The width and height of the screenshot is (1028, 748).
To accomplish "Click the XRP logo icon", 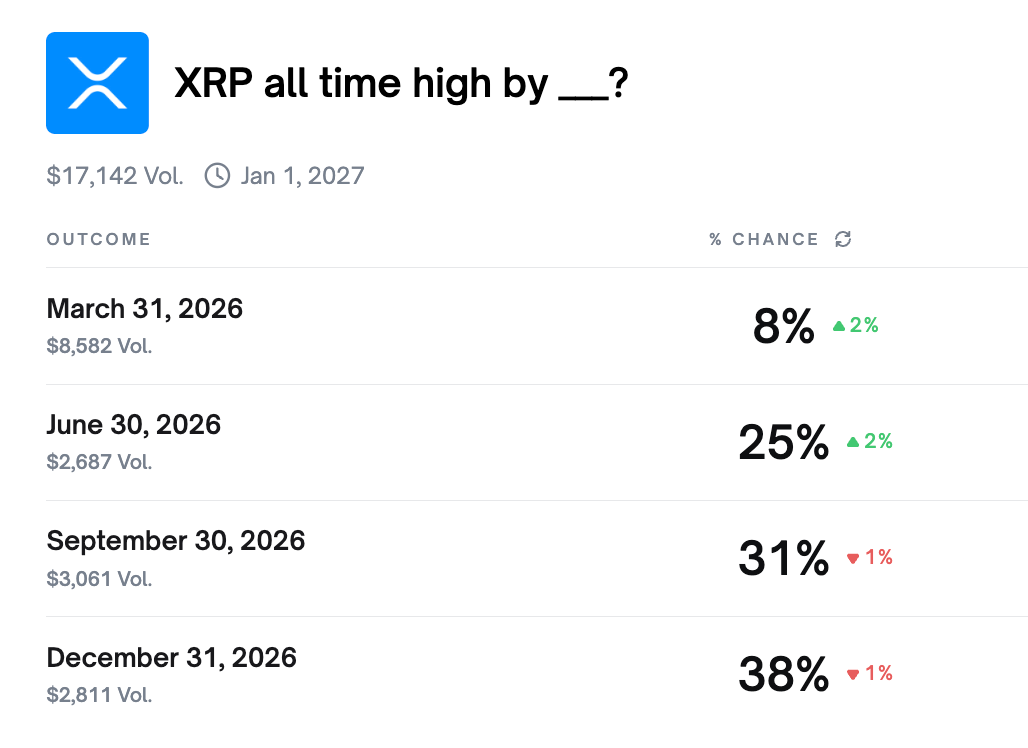I will 96,82.
